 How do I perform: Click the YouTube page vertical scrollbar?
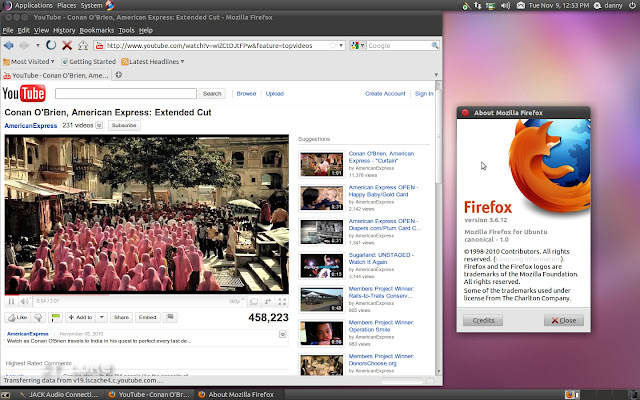click(x=438, y=228)
